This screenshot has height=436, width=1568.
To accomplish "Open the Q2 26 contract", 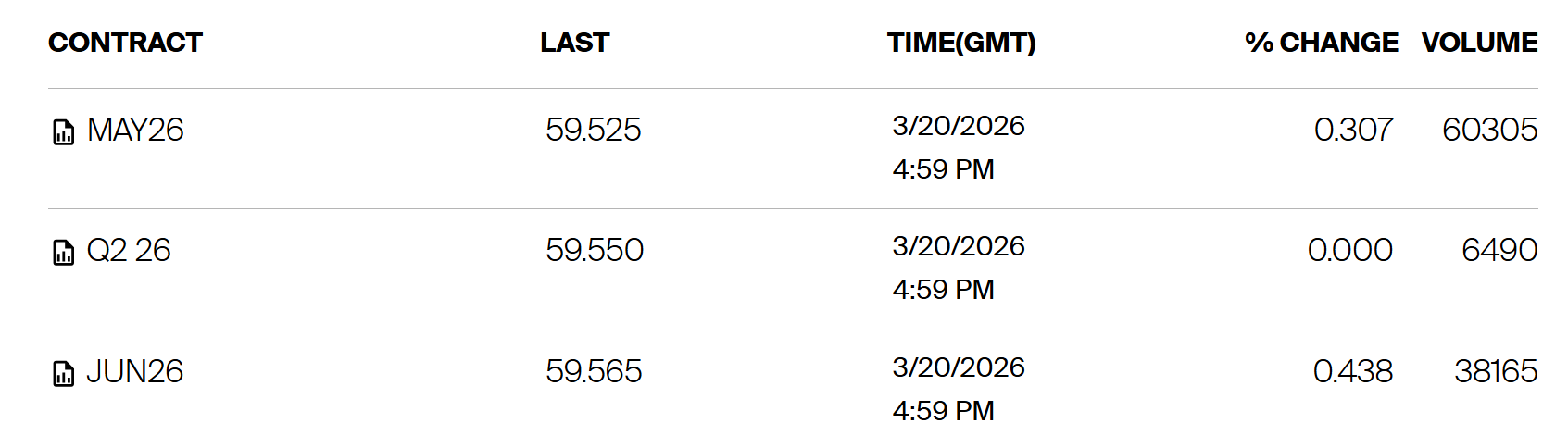I will point(129,250).
